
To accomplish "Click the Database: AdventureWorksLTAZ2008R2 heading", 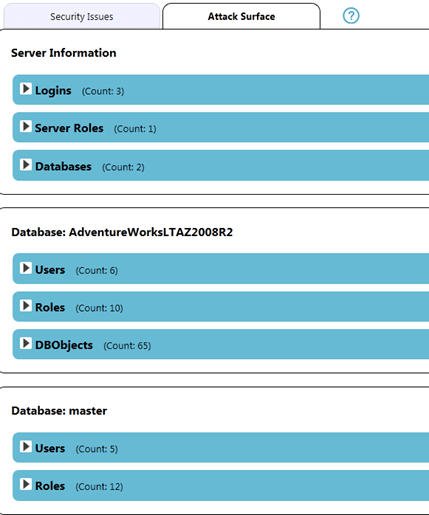I will [122, 232].
